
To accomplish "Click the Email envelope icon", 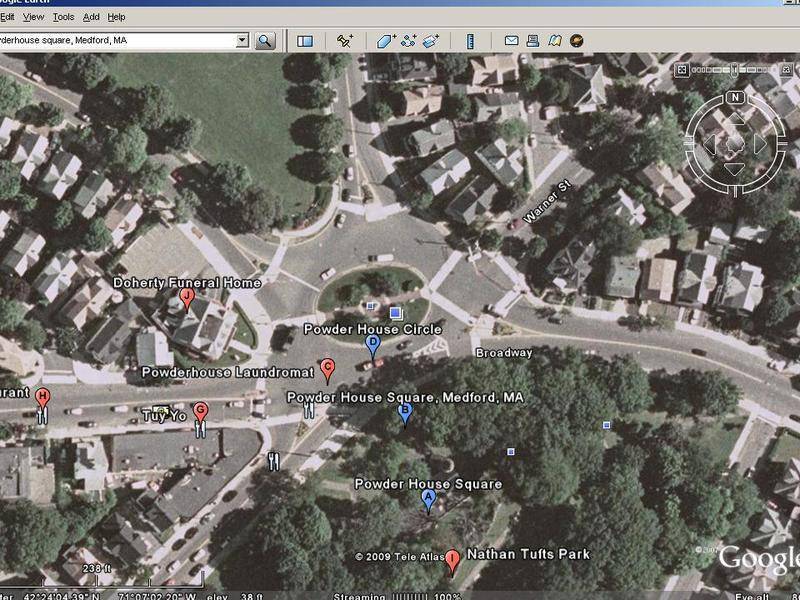I will coord(511,41).
